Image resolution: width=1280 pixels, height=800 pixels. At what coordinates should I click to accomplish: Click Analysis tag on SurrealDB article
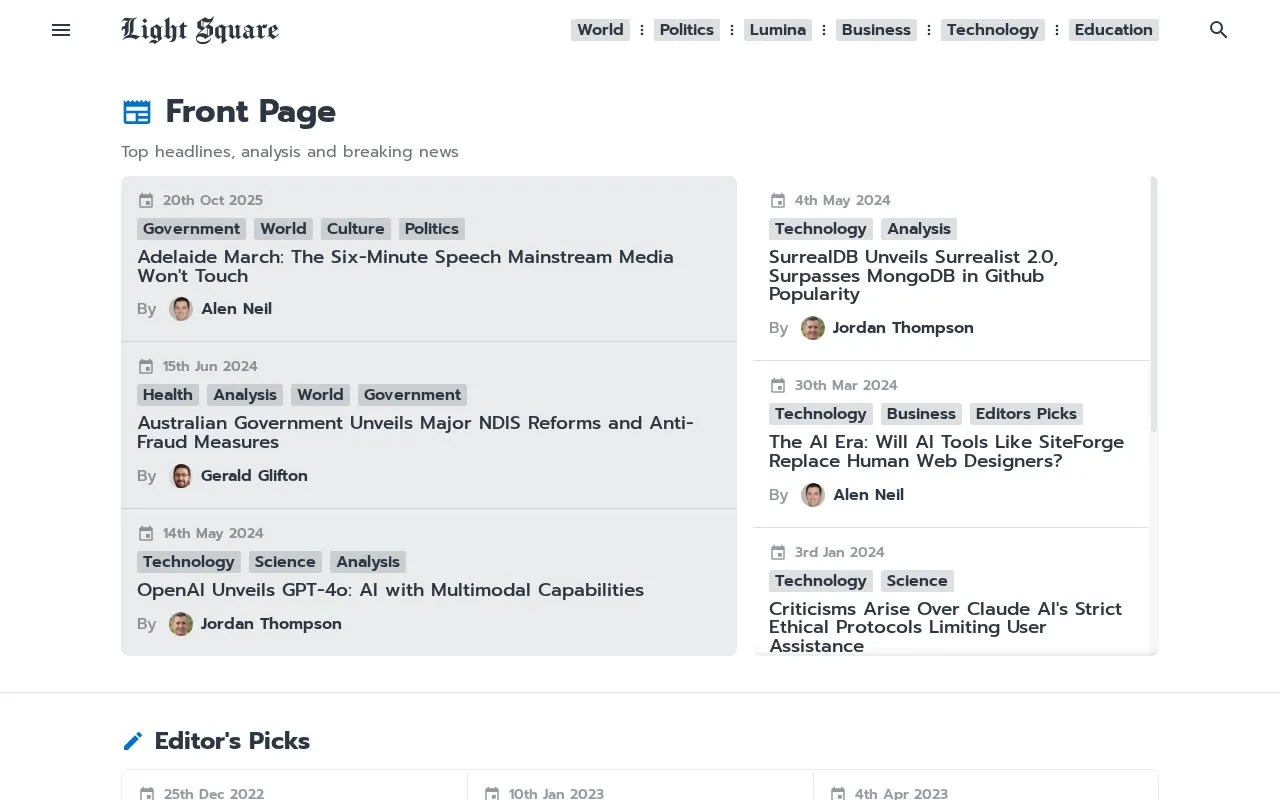[x=919, y=229]
